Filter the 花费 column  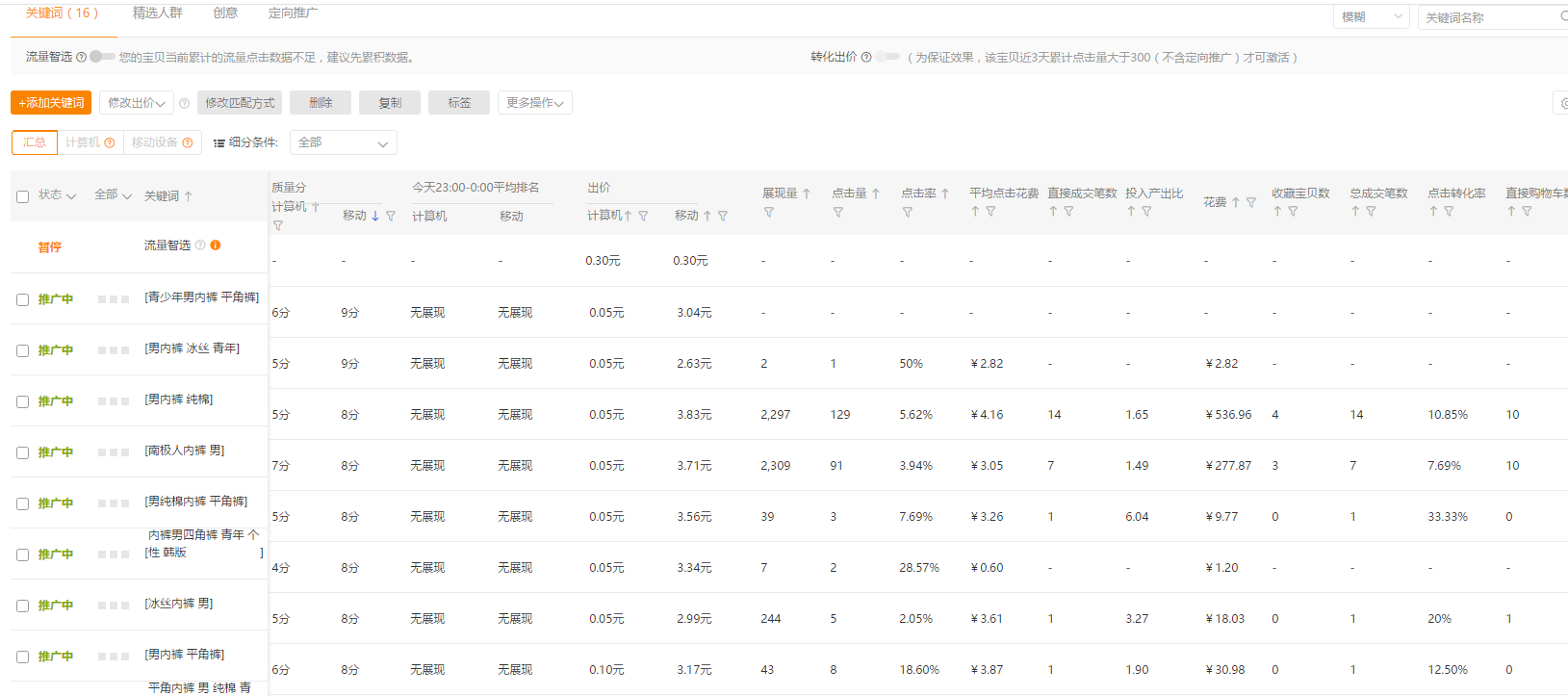click(1251, 203)
